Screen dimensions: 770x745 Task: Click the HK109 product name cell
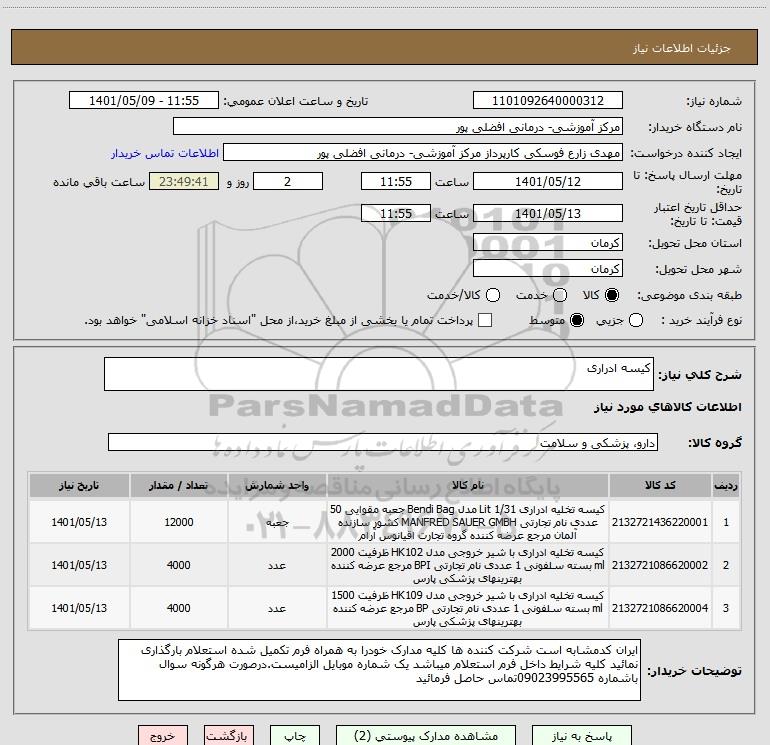coord(468,607)
